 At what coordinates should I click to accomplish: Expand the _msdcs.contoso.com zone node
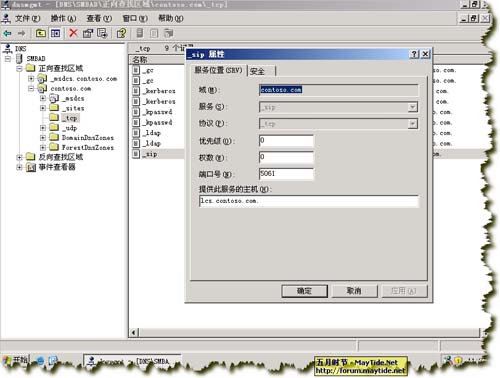[x=31, y=79]
